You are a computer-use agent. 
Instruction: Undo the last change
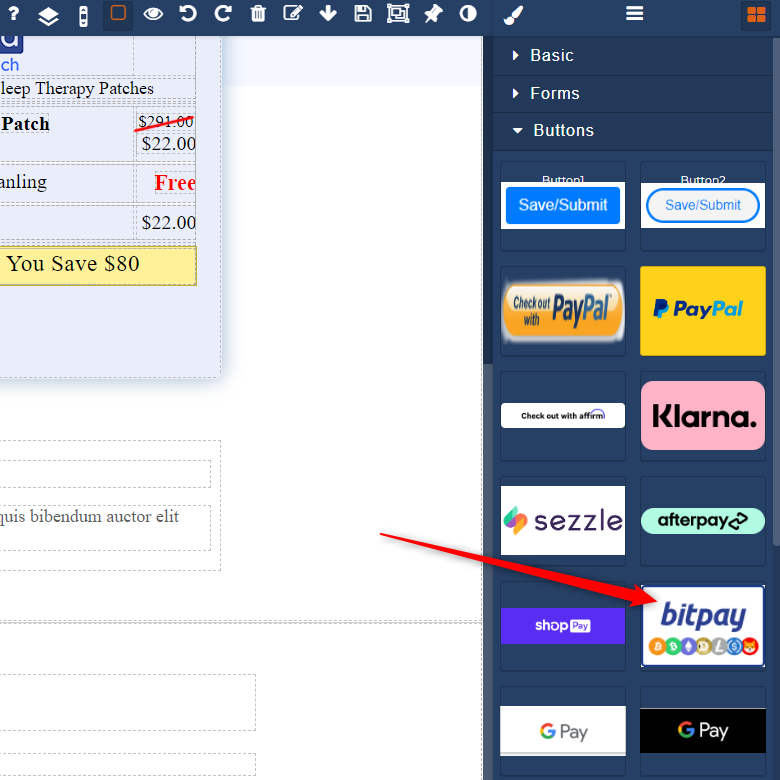pos(187,14)
